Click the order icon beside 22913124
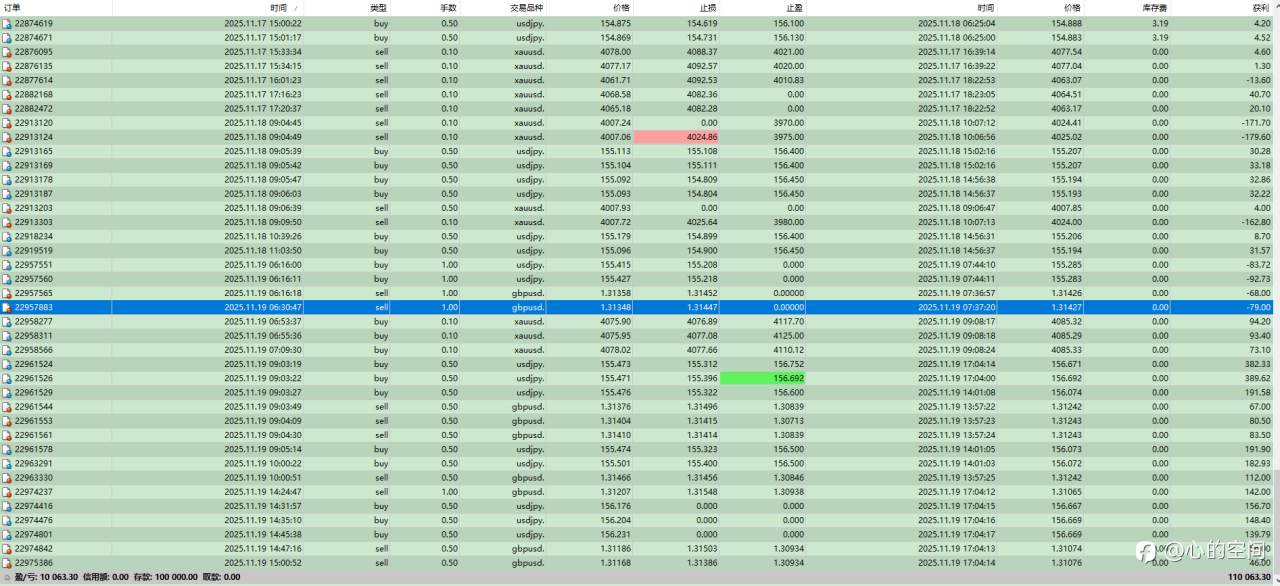 point(7,137)
